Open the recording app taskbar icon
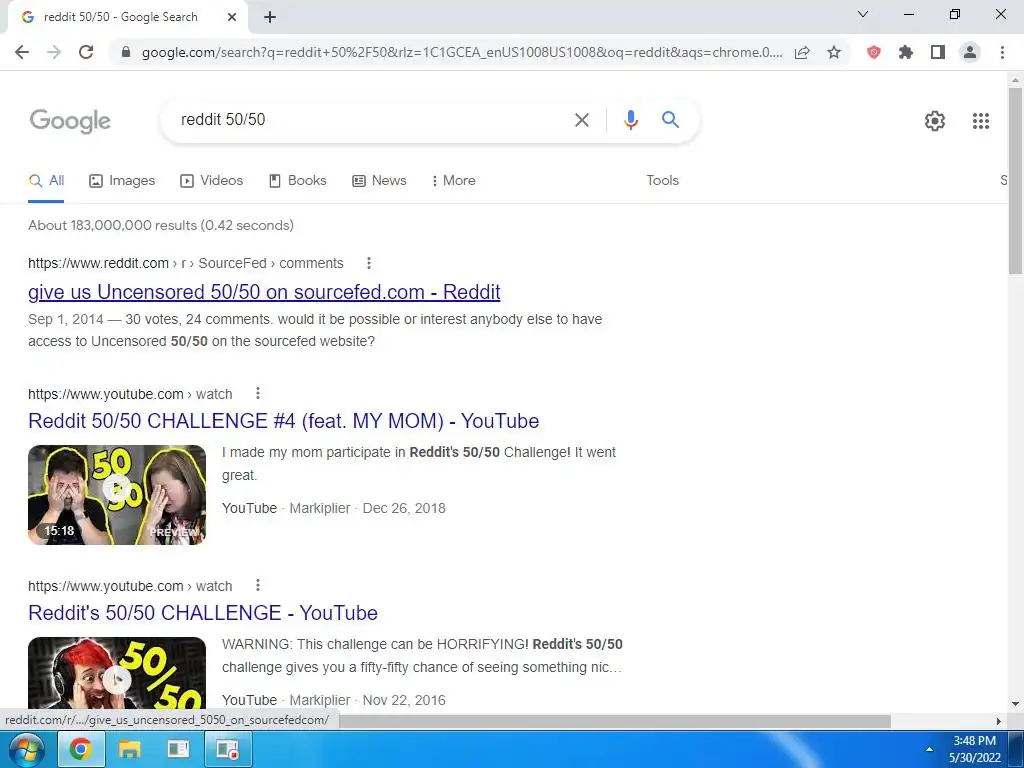The width and height of the screenshot is (1024, 768). pos(228,749)
